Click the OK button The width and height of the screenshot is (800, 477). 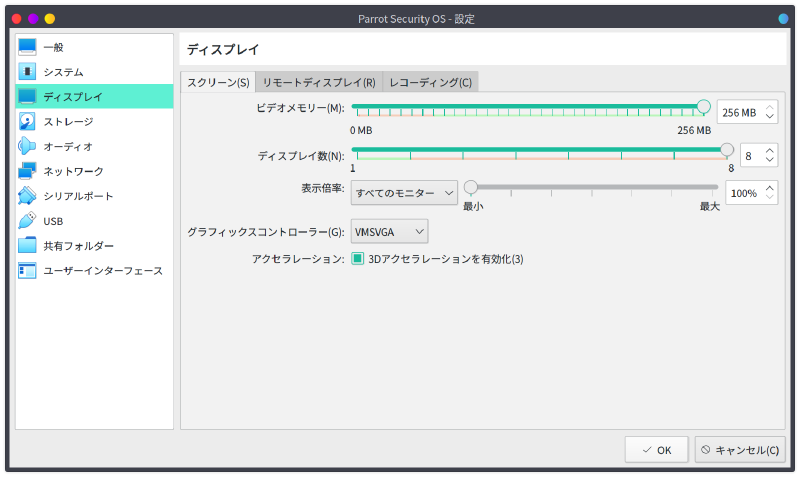point(657,450)
